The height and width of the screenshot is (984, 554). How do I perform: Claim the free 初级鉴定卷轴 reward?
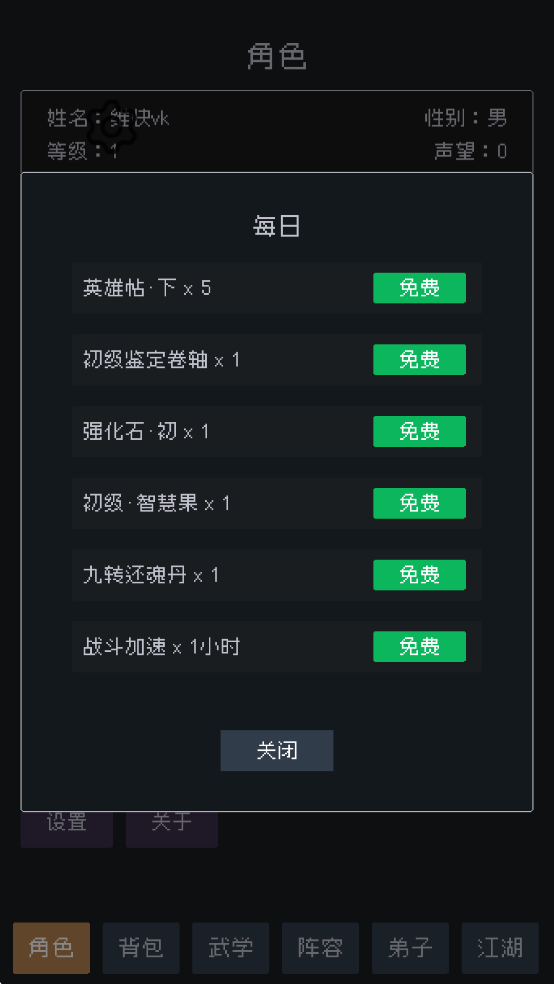pyautogui.click(x=419, y=360)
